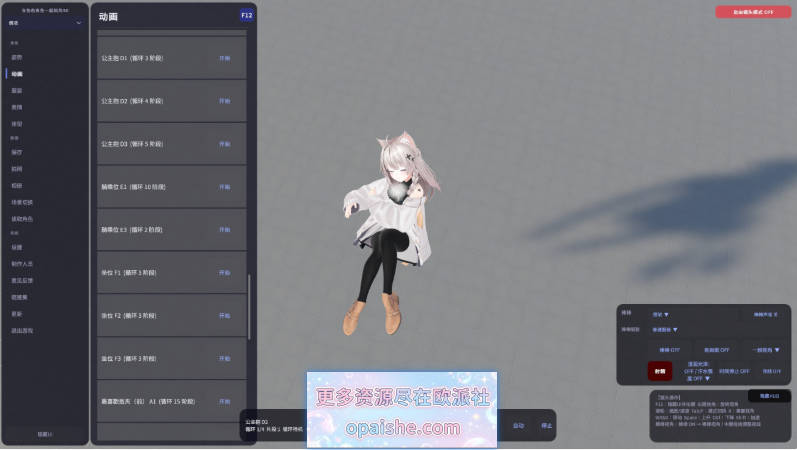The width and height of the screenshot is (797, 450).
Task: Click 开始 on the F1 (循环 3 阶段) row
Action: point(225,273)
